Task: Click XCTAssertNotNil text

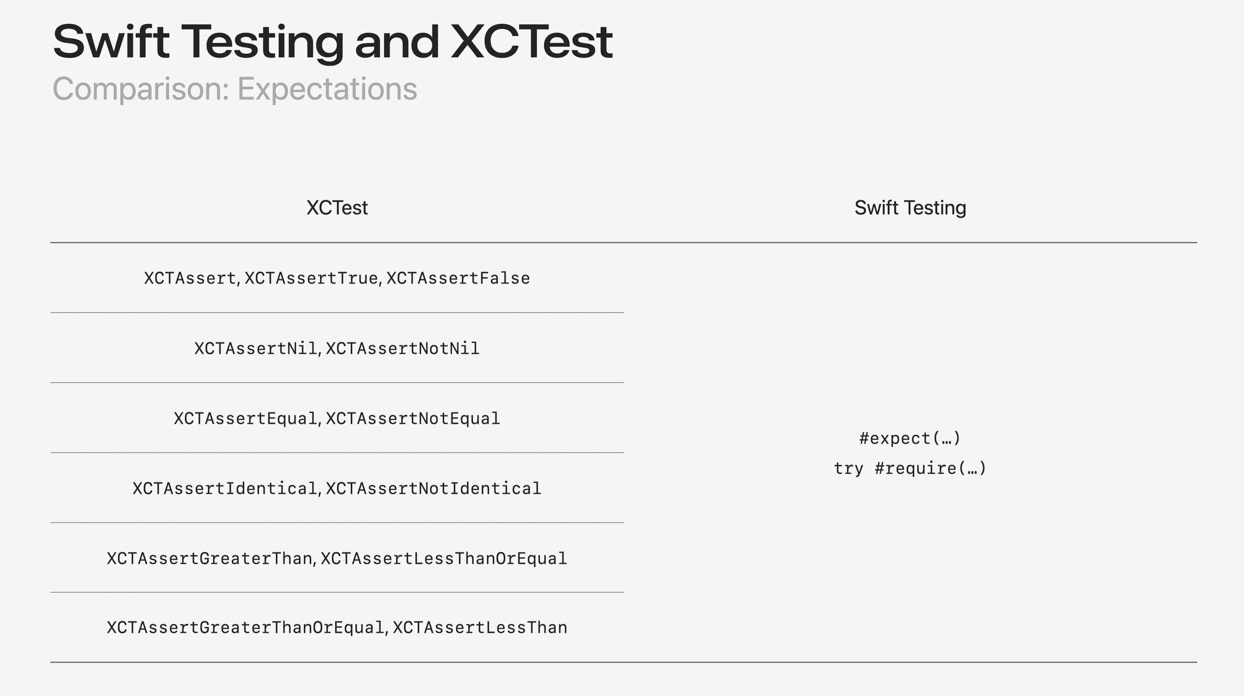Action: point(402,348)
